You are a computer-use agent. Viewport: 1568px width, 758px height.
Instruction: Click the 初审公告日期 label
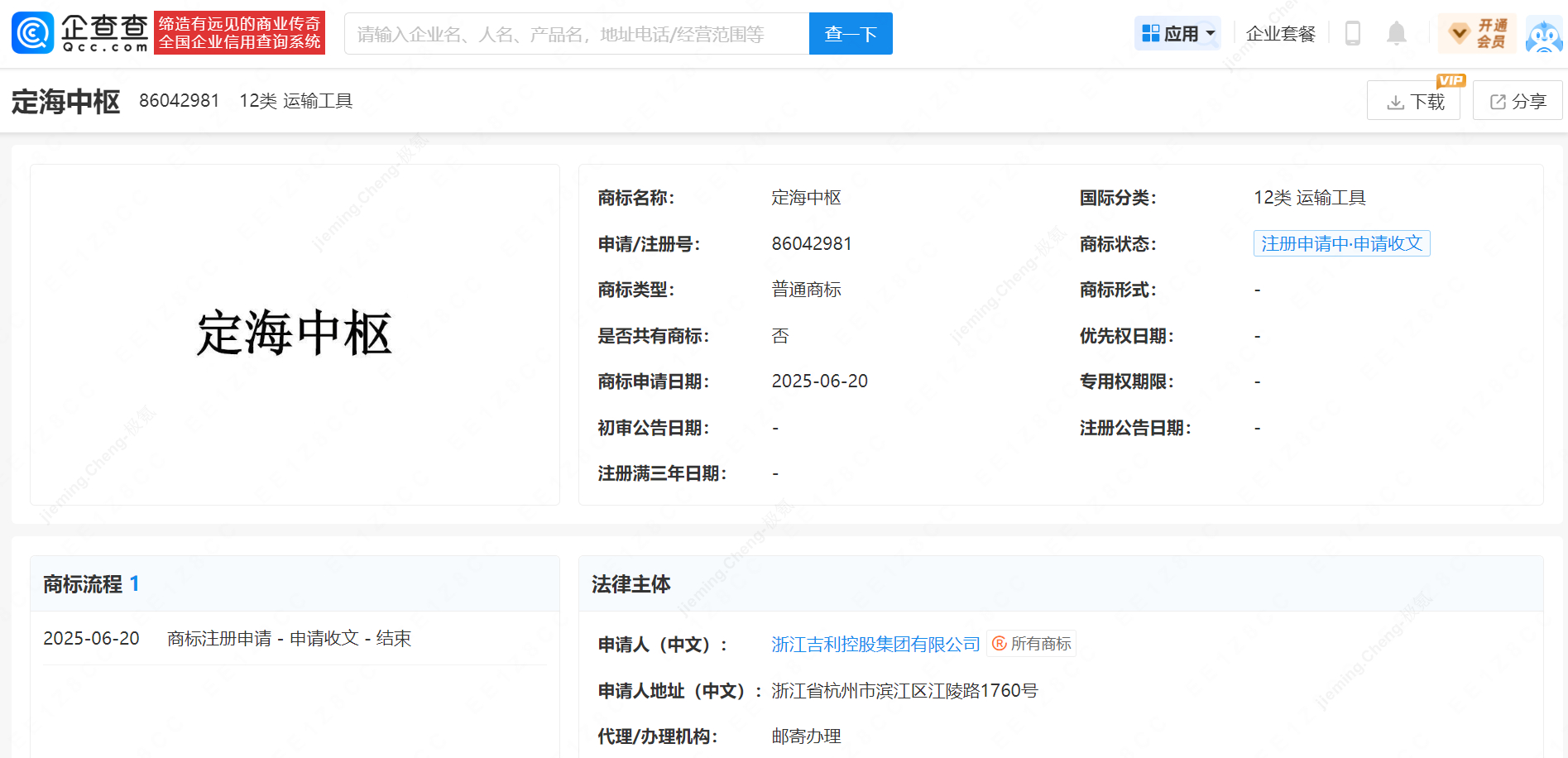click(654, 428)
